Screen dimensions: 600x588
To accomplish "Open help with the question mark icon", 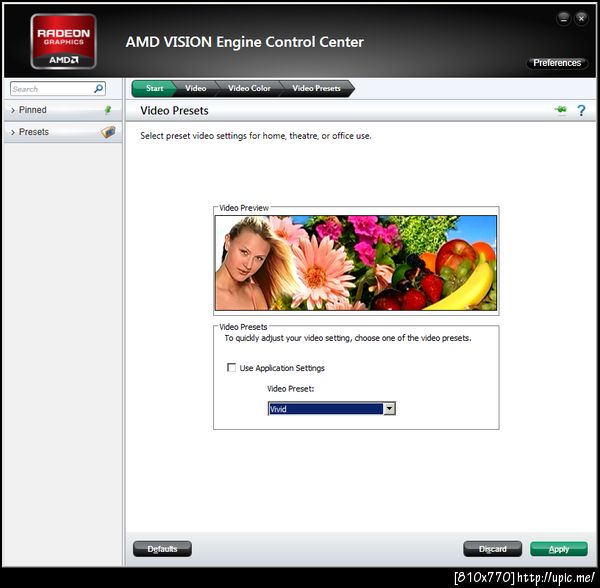I will 581,111.
